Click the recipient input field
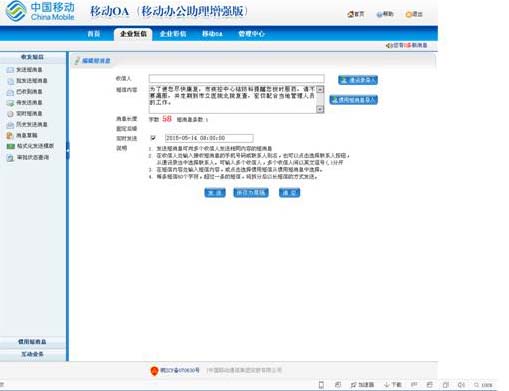The width and height of the screenshot is (509, 391). coord(237,79)
